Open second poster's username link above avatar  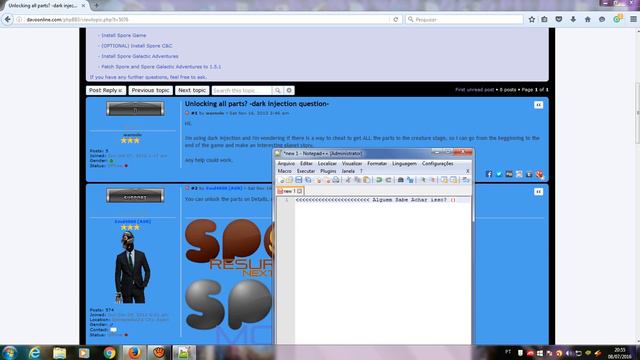click(x=133, y=221)
